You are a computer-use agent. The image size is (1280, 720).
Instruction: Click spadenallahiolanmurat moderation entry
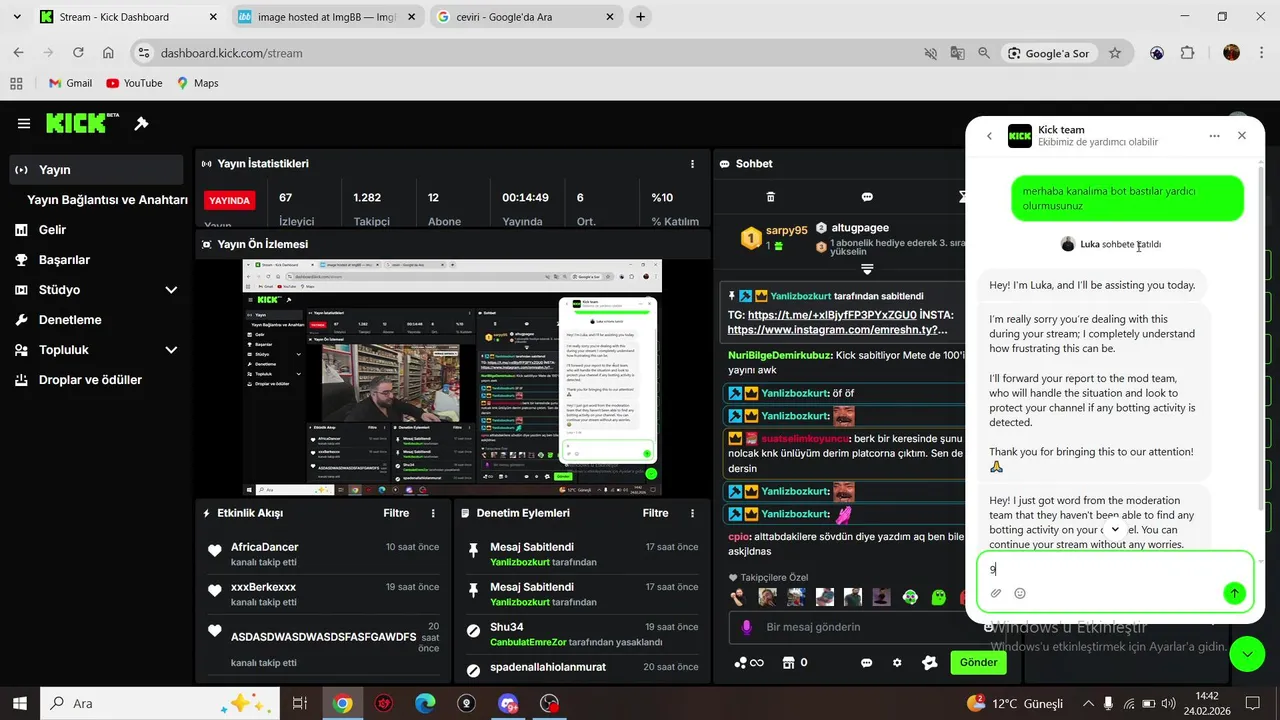pos(548,667)
